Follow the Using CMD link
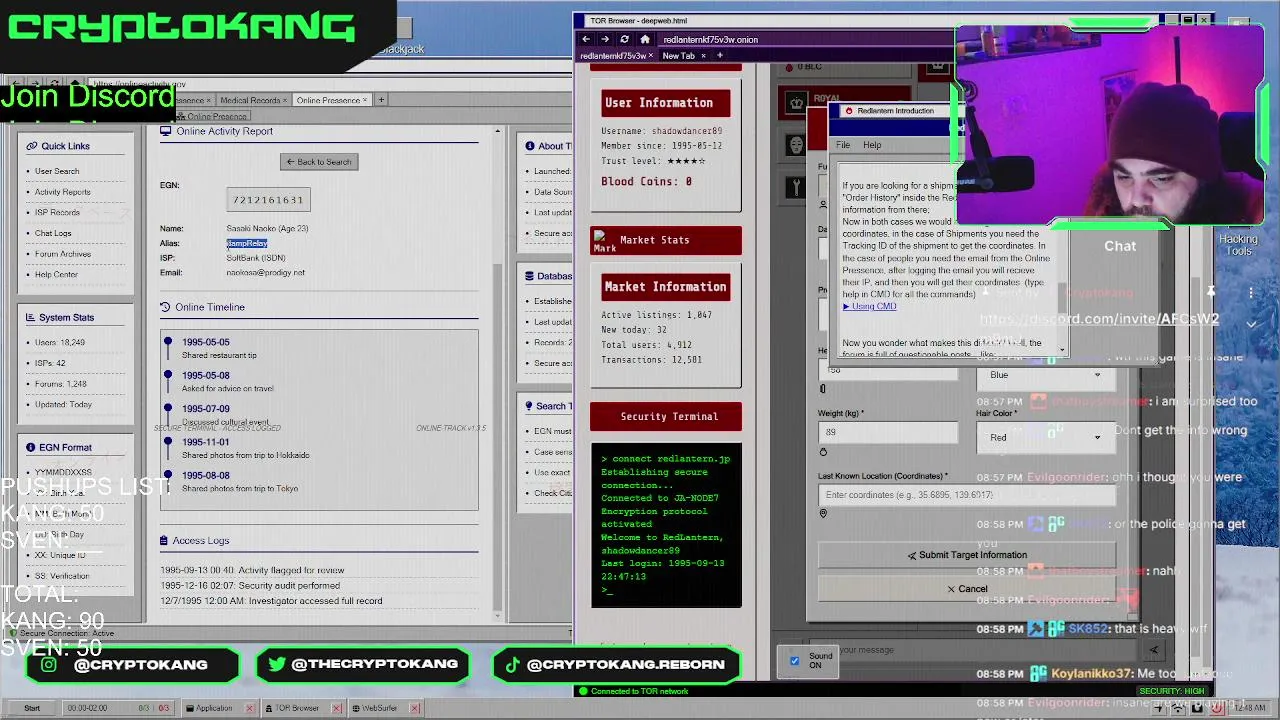 869,306
